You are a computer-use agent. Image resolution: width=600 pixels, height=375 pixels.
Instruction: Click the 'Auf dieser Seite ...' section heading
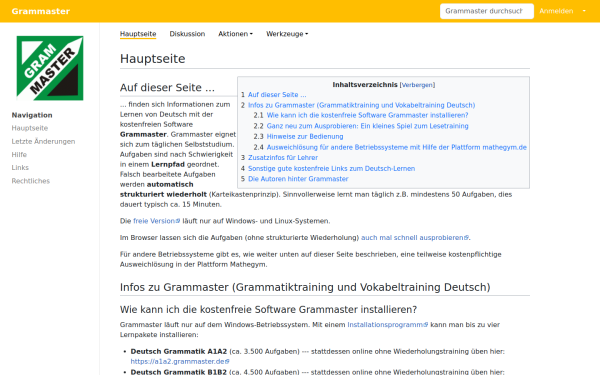pyautogui.click(x=167, y=88)
